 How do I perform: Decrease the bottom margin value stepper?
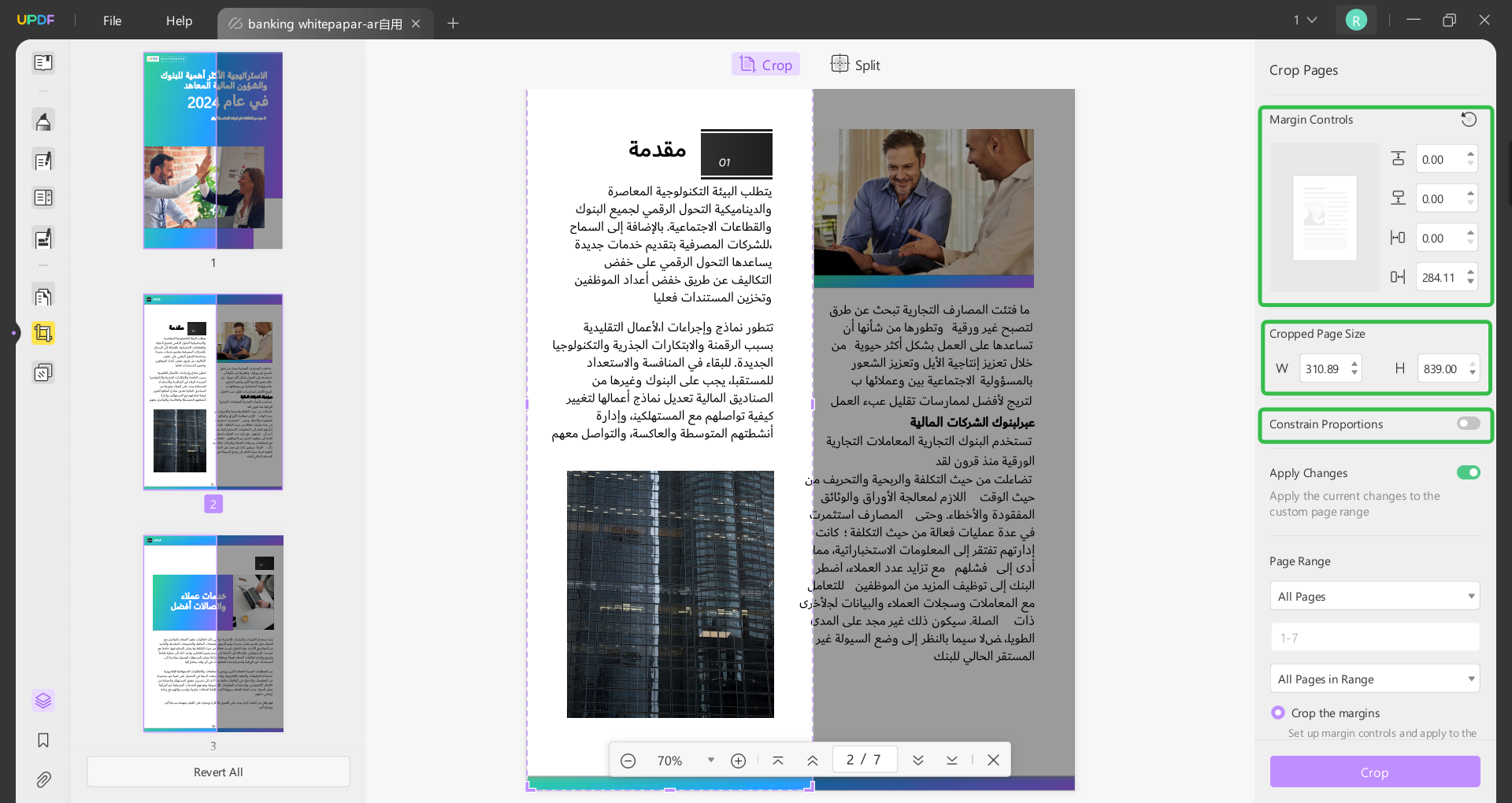(x=1470, y=204)
